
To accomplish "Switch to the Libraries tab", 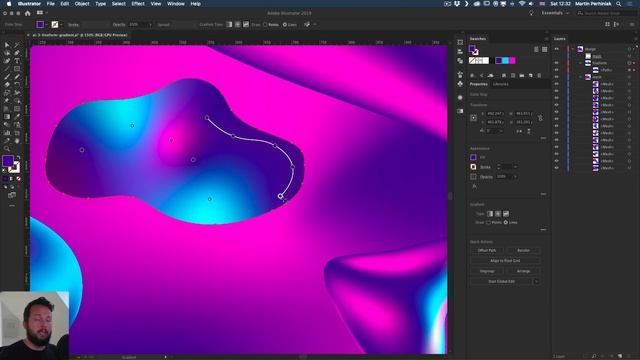I will point(501,84).
